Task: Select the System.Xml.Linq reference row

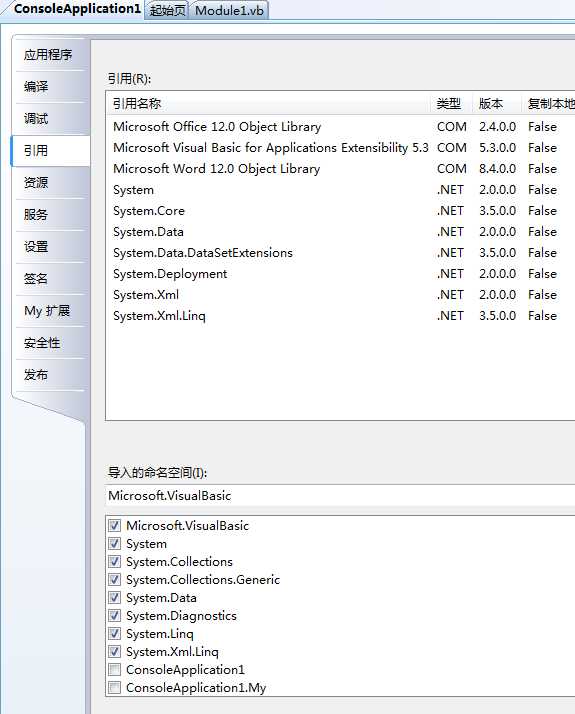Action: 341,316
